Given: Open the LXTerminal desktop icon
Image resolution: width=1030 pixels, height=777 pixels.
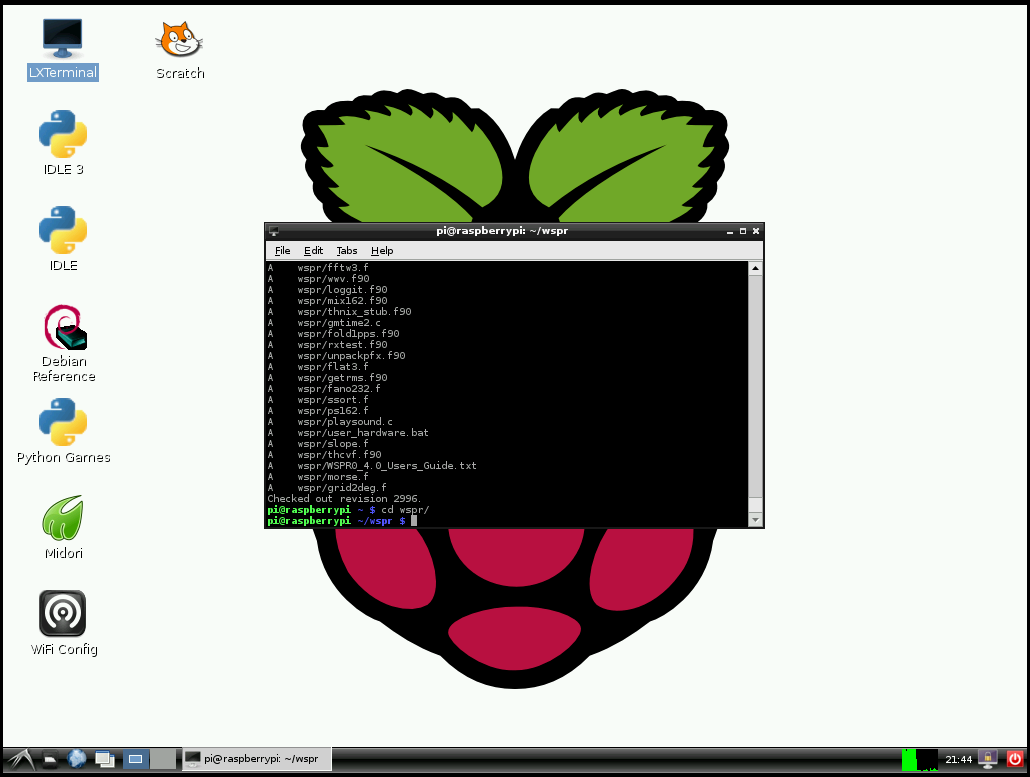Looking at the screenshot, I should 62,49.
